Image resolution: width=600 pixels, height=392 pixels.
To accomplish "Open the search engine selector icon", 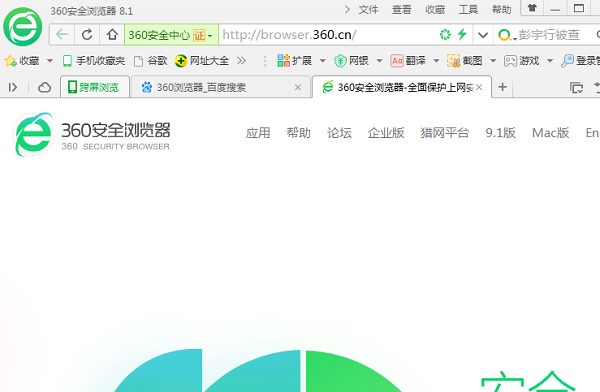I will tap(507, 36).
